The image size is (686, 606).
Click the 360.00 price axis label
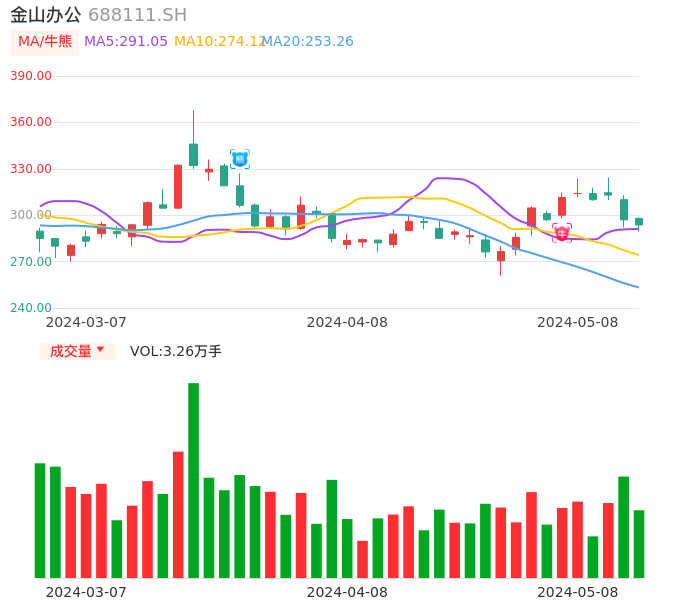pyautogui.click(x=31, y=122)
